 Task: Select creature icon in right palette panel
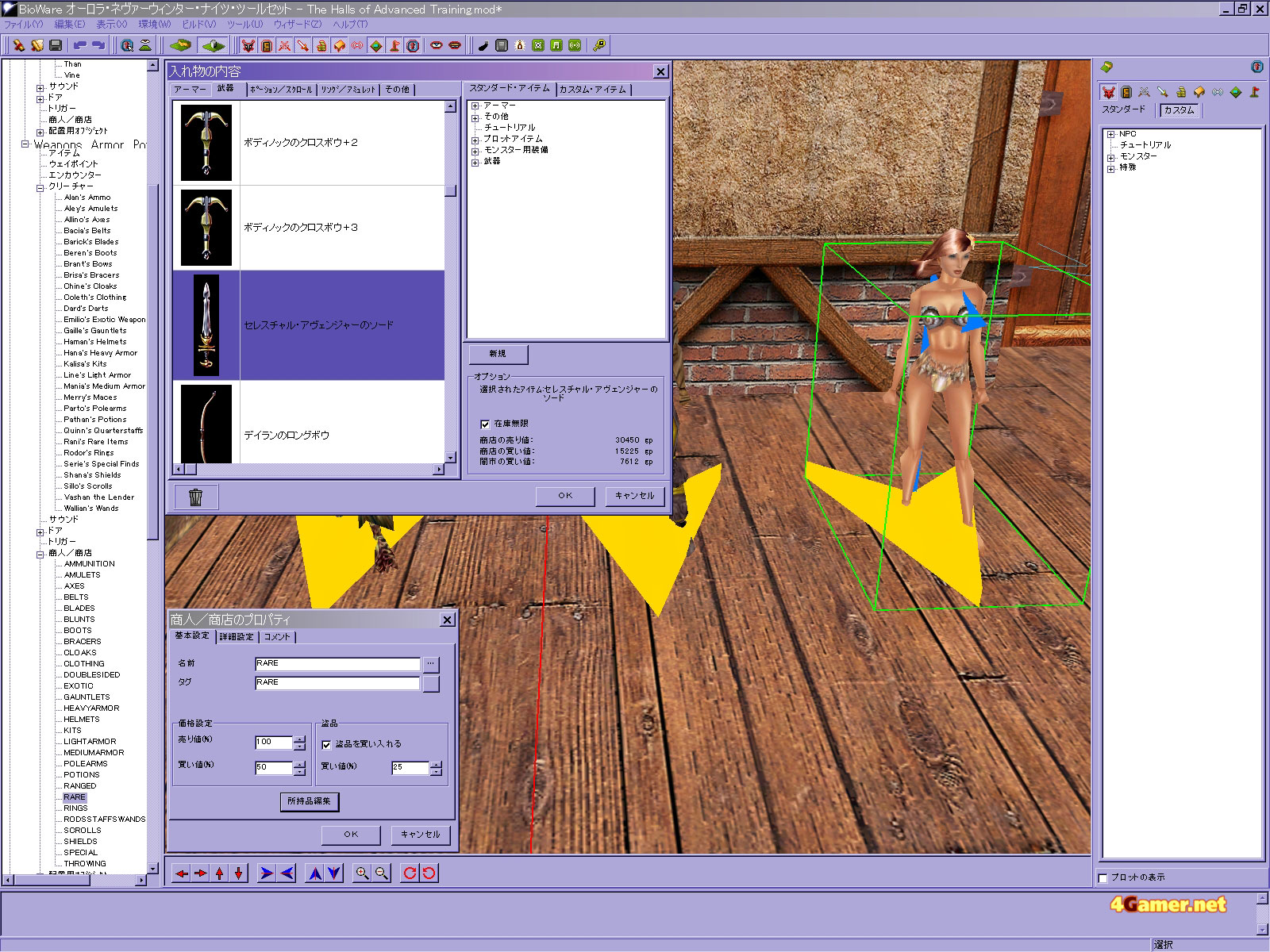(1108, 92)
